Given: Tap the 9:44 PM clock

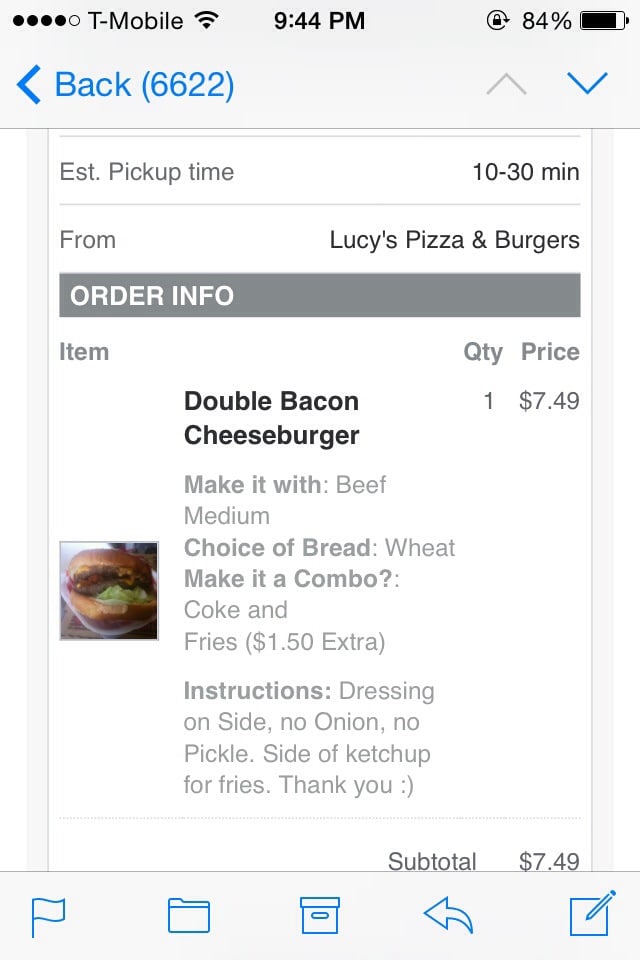Looking at the screenshot, I should tap(319, 20).
